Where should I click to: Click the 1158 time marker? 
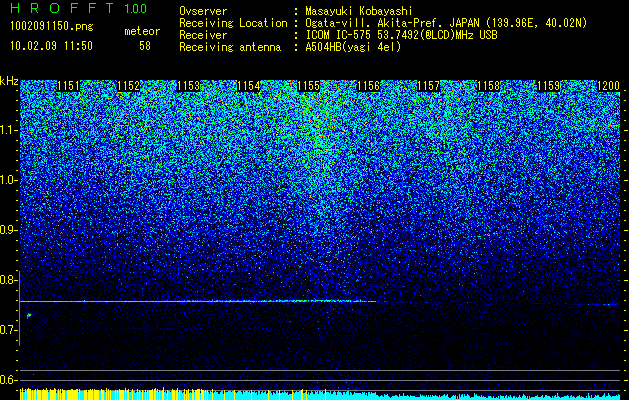(x=489, y=86)
